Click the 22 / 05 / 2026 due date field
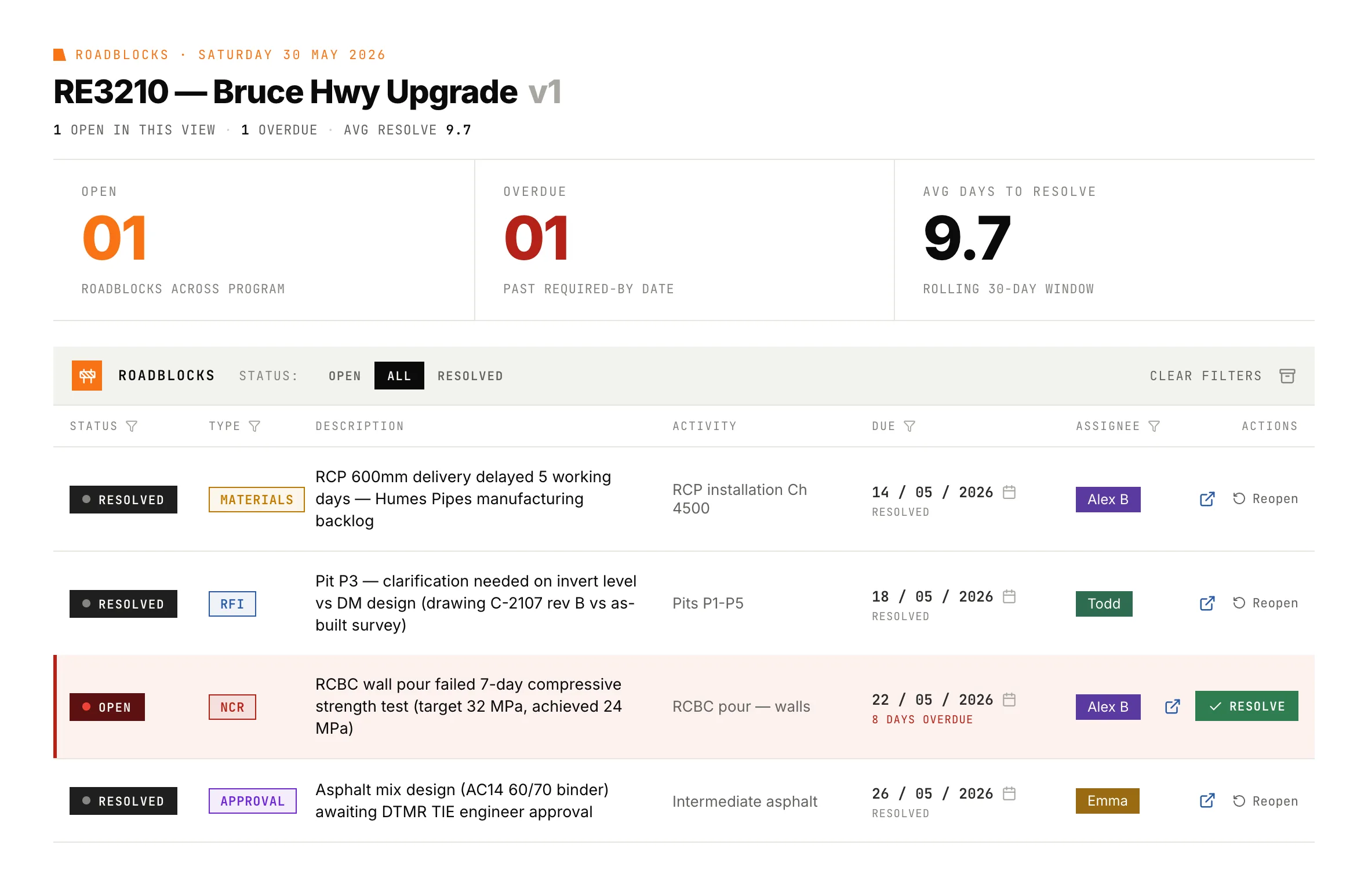The height and width of the screenshot is (896, 1368). (933, 700)
